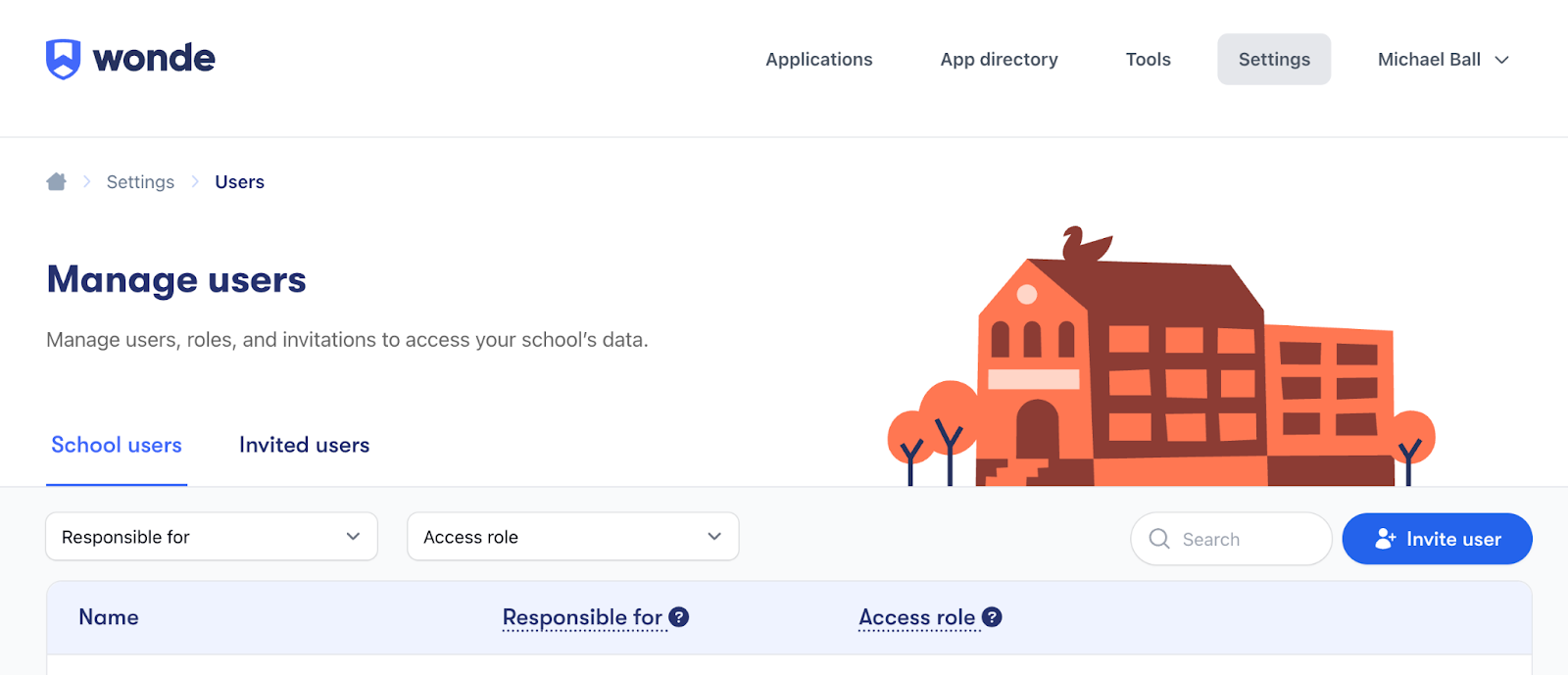
Task: Click the home breadcrumb icon
Action: pyautogui.click(x=57, y=182)
